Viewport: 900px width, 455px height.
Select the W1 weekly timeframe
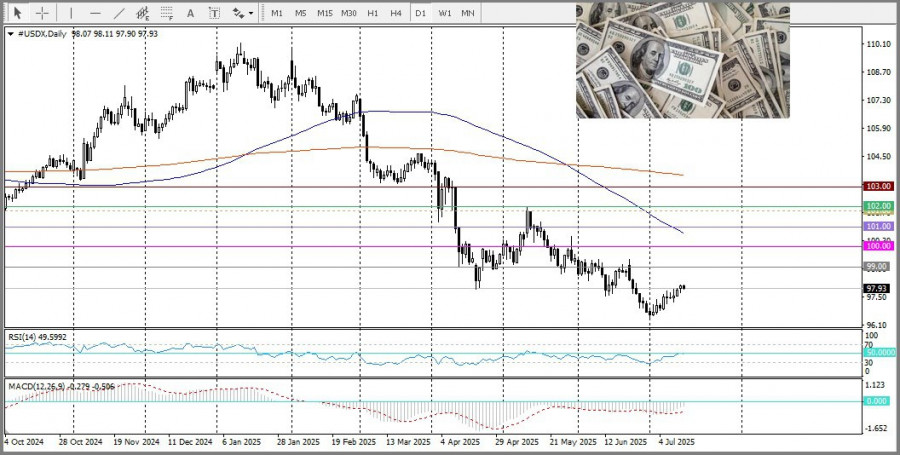click(x=444, y=13)
